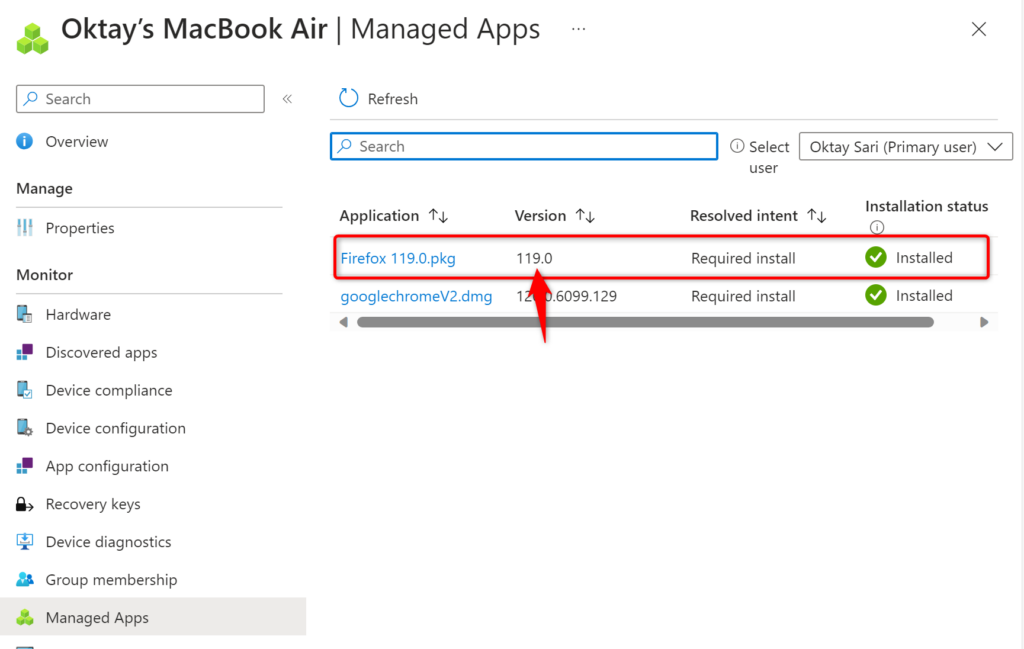Open Recovery keys
Image resolution: width=1024 pixels, height=649 pixels.
(x=93, y=504)
